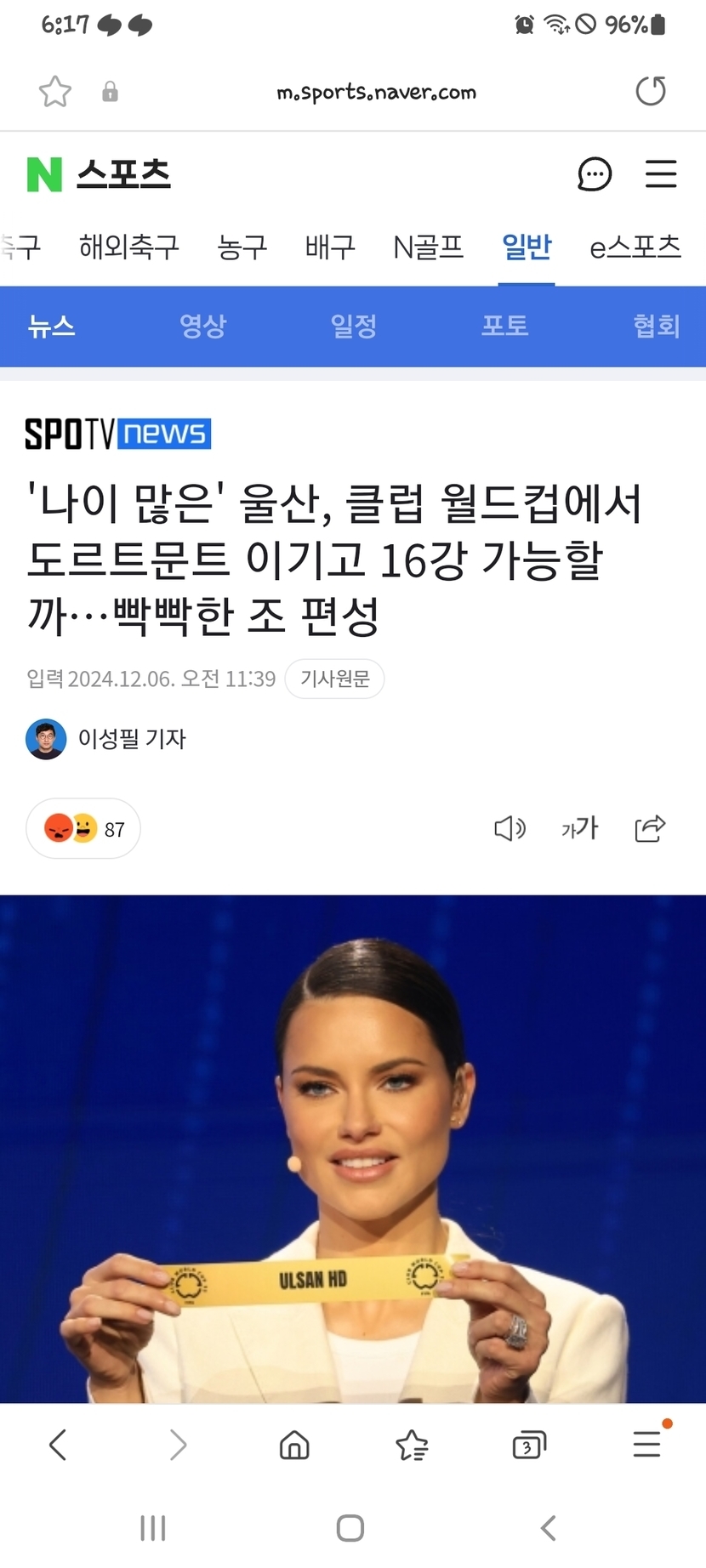Bookmark page with the star icon

pos(55,92)
